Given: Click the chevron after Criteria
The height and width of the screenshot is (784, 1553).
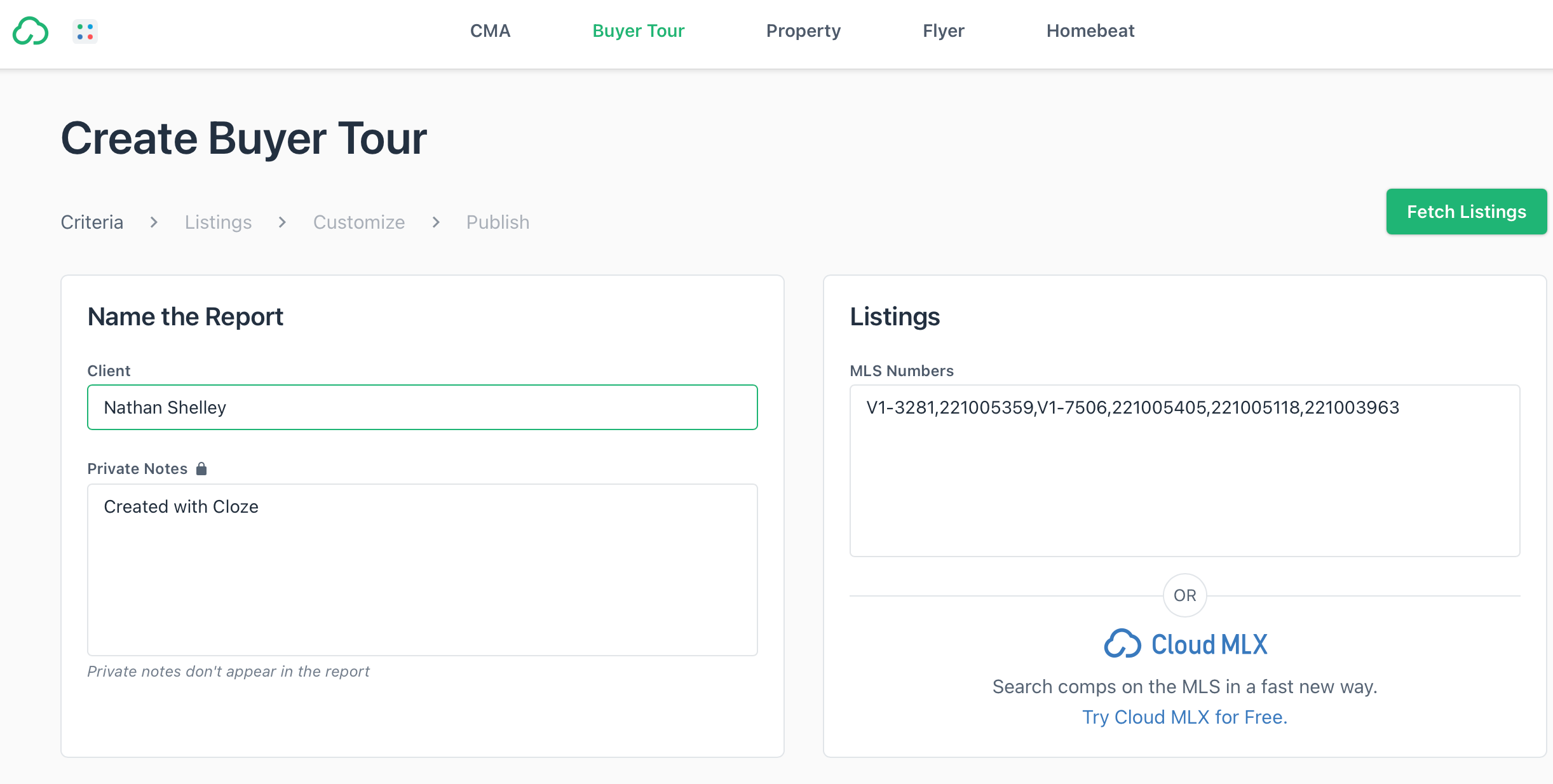Looking at the screenshot, I should click(154, 222).
